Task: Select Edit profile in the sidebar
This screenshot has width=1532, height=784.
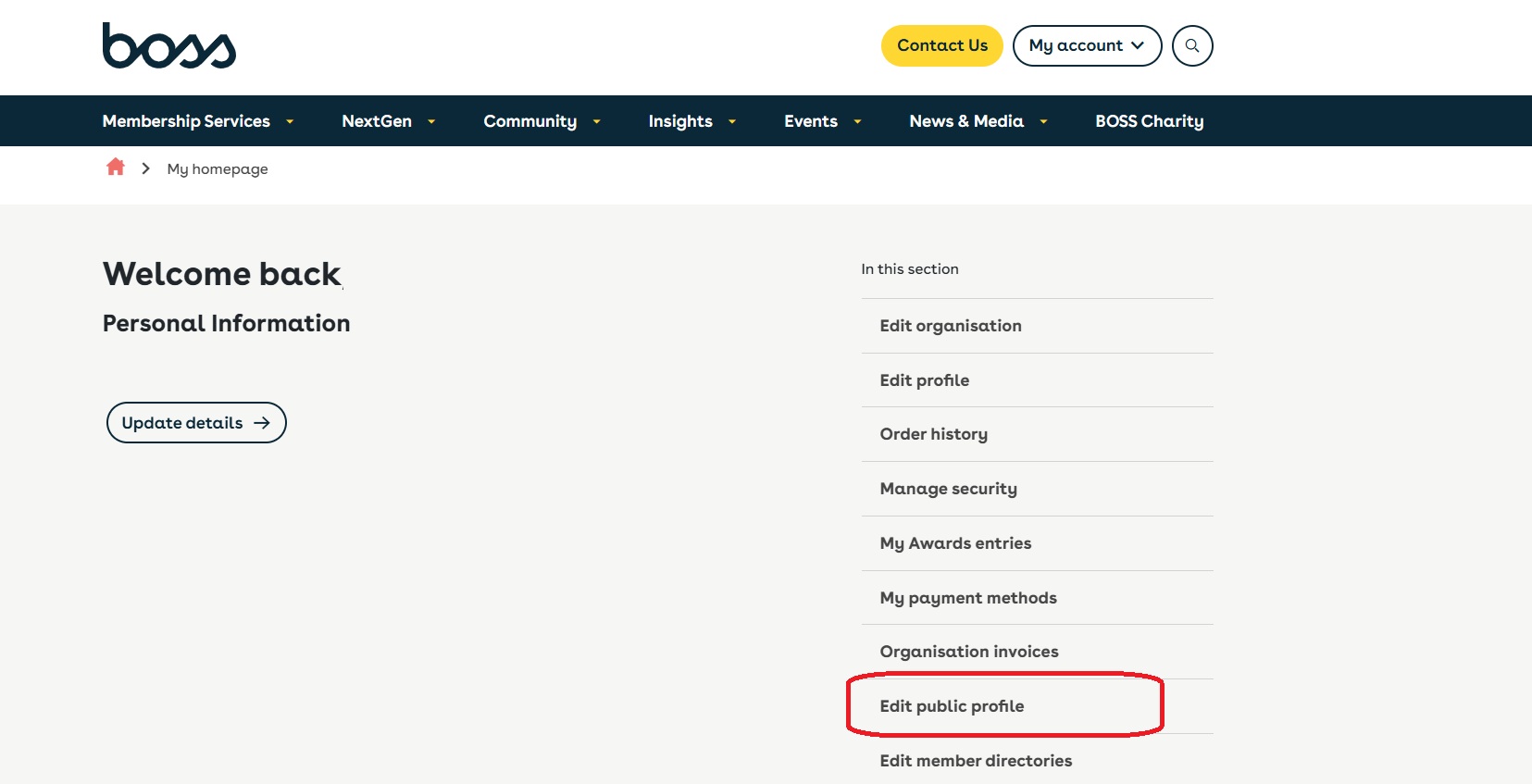Action: (924, 380)
